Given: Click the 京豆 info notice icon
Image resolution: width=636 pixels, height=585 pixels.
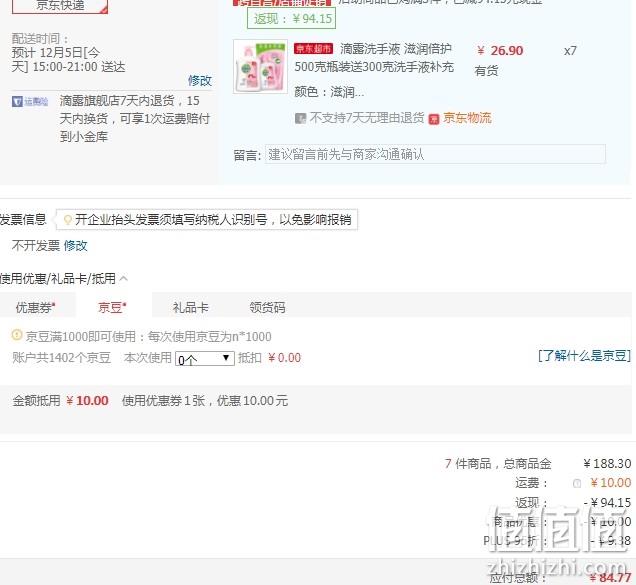Looking at the screenshot, I should [17, 335].
